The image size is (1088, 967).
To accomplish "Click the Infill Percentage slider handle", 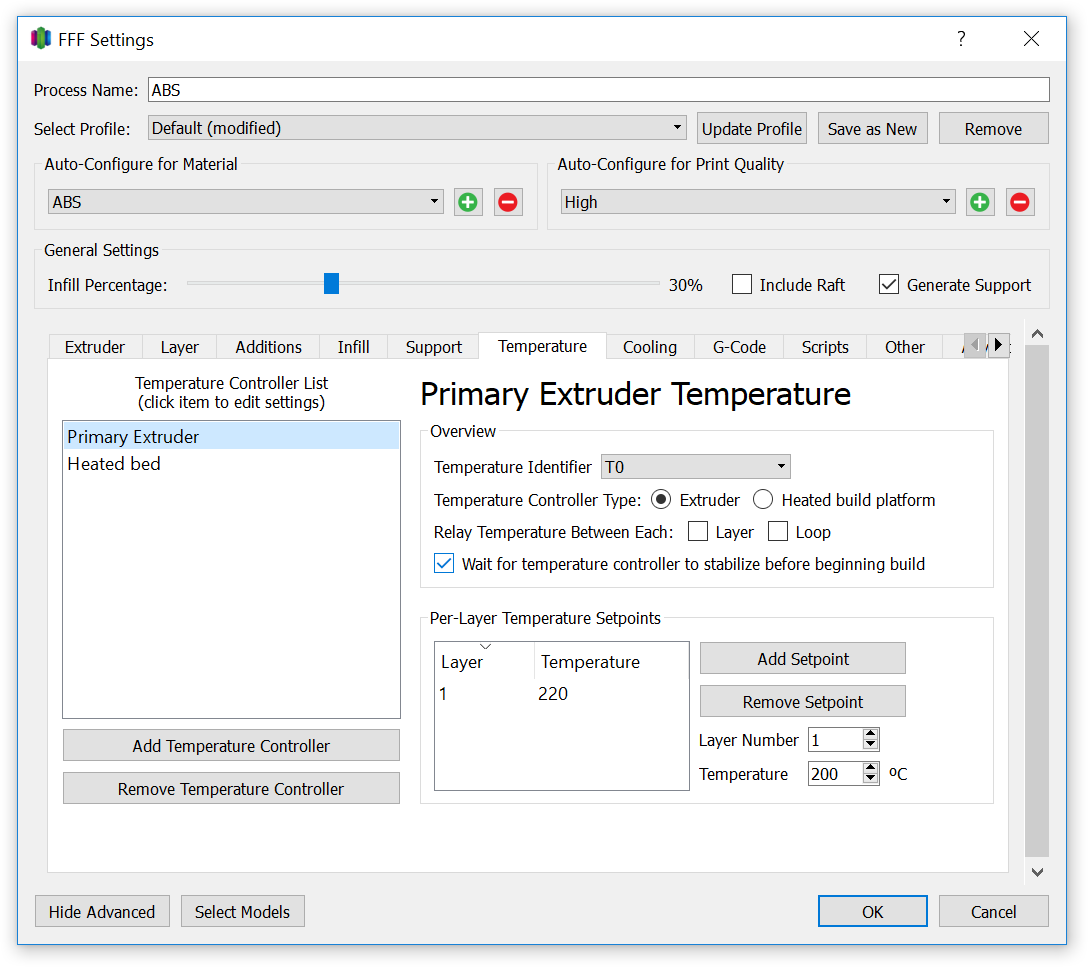I will coord(332,283).
